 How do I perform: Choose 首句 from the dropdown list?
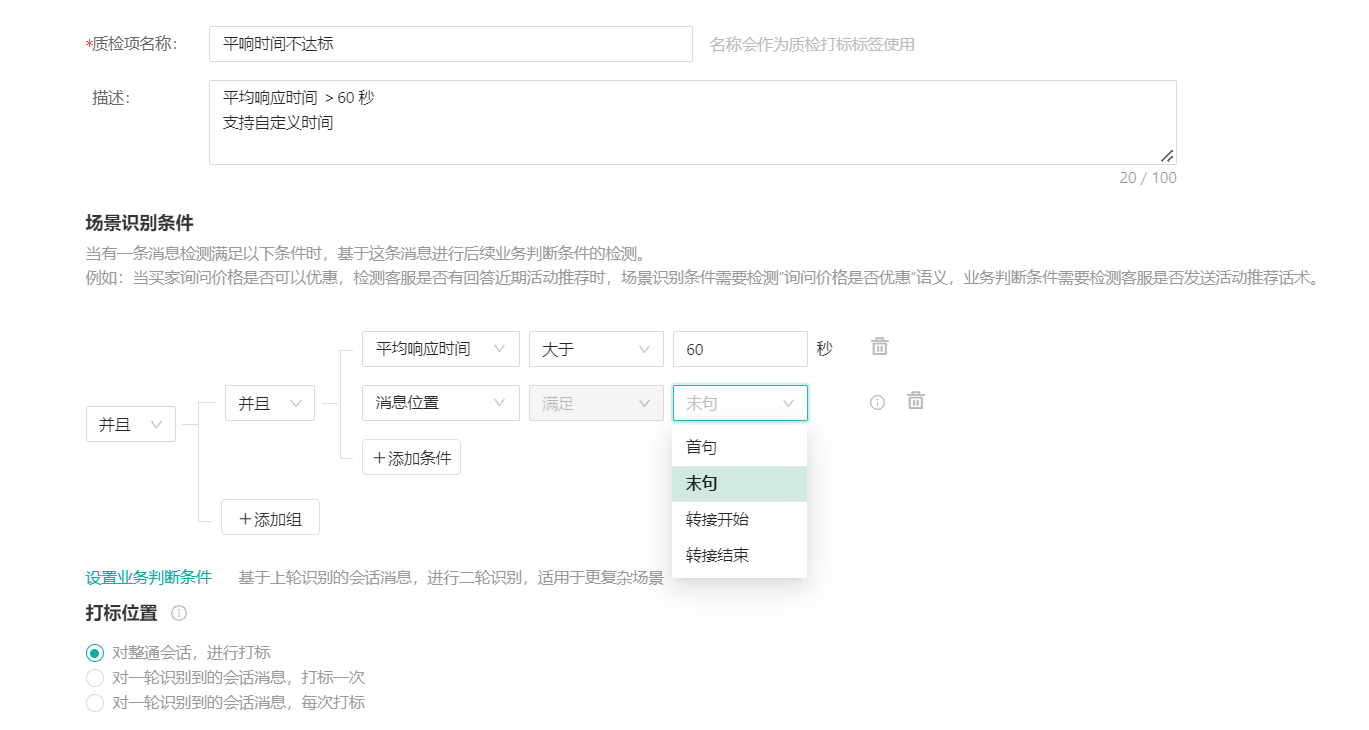pos(739,448)
